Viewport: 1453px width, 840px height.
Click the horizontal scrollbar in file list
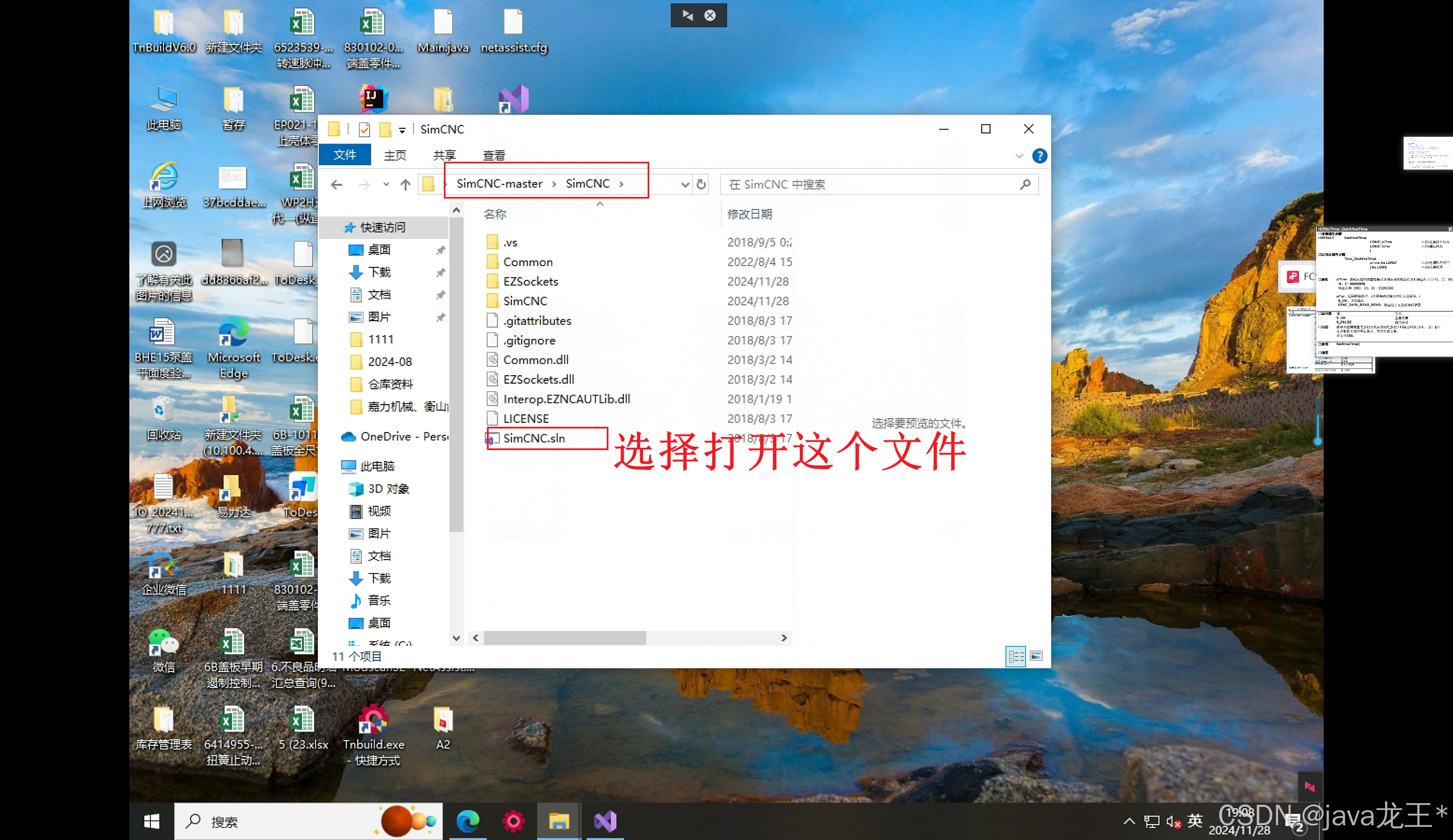tap(565, 637)
